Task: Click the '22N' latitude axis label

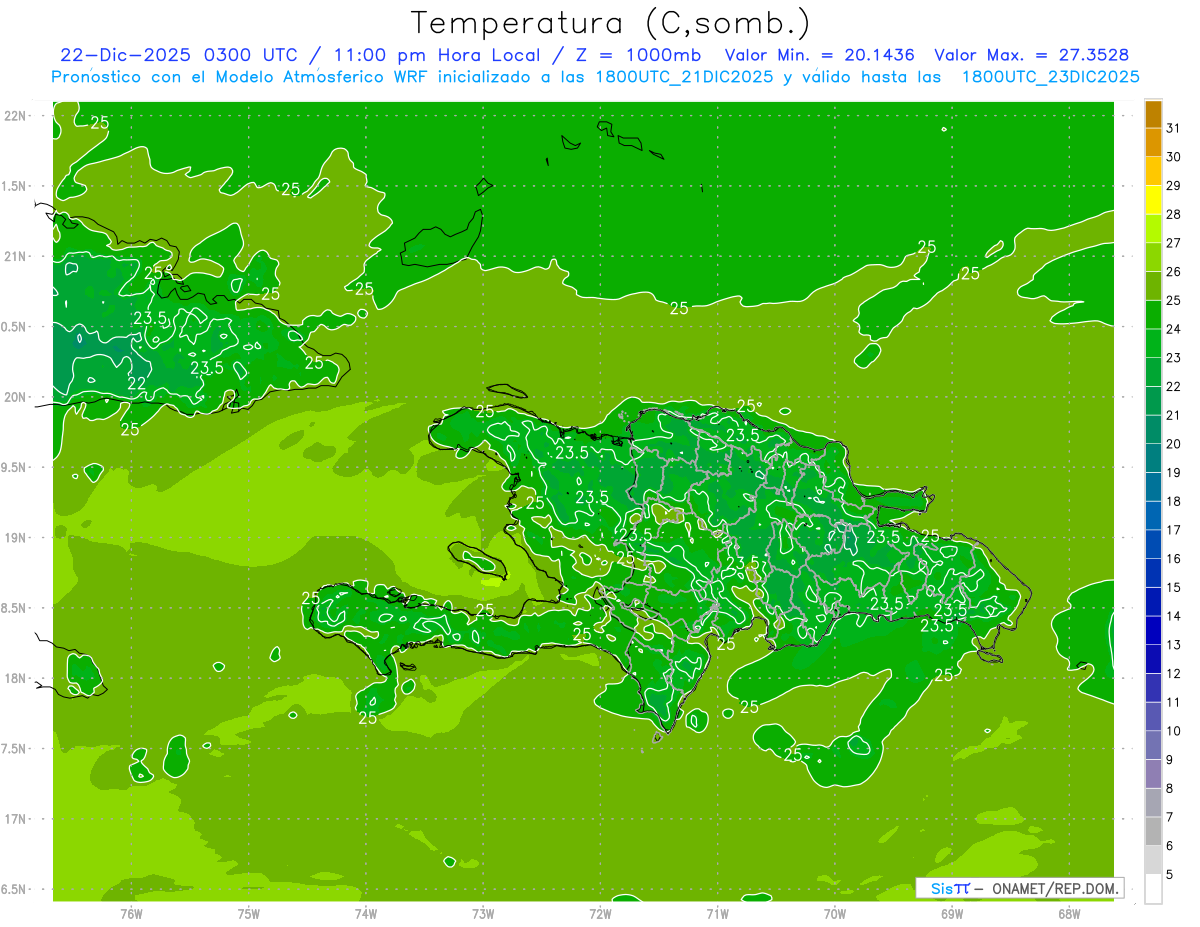Action: click(x=15, y=115)
